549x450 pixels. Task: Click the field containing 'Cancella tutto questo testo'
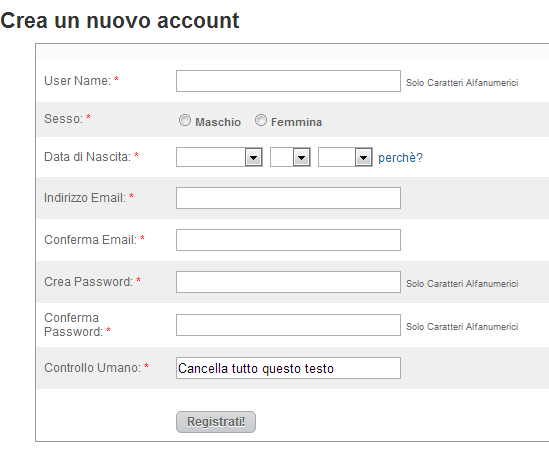point(288,368)
